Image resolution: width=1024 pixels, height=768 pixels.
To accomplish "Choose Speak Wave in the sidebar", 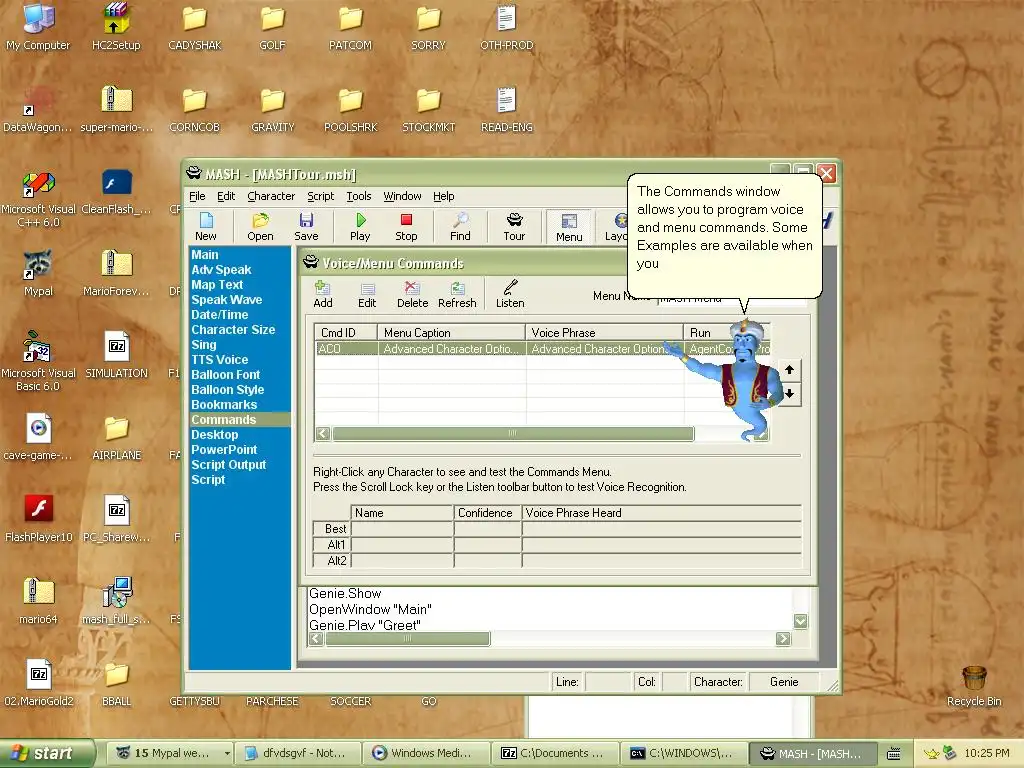I will coord(227,300).
